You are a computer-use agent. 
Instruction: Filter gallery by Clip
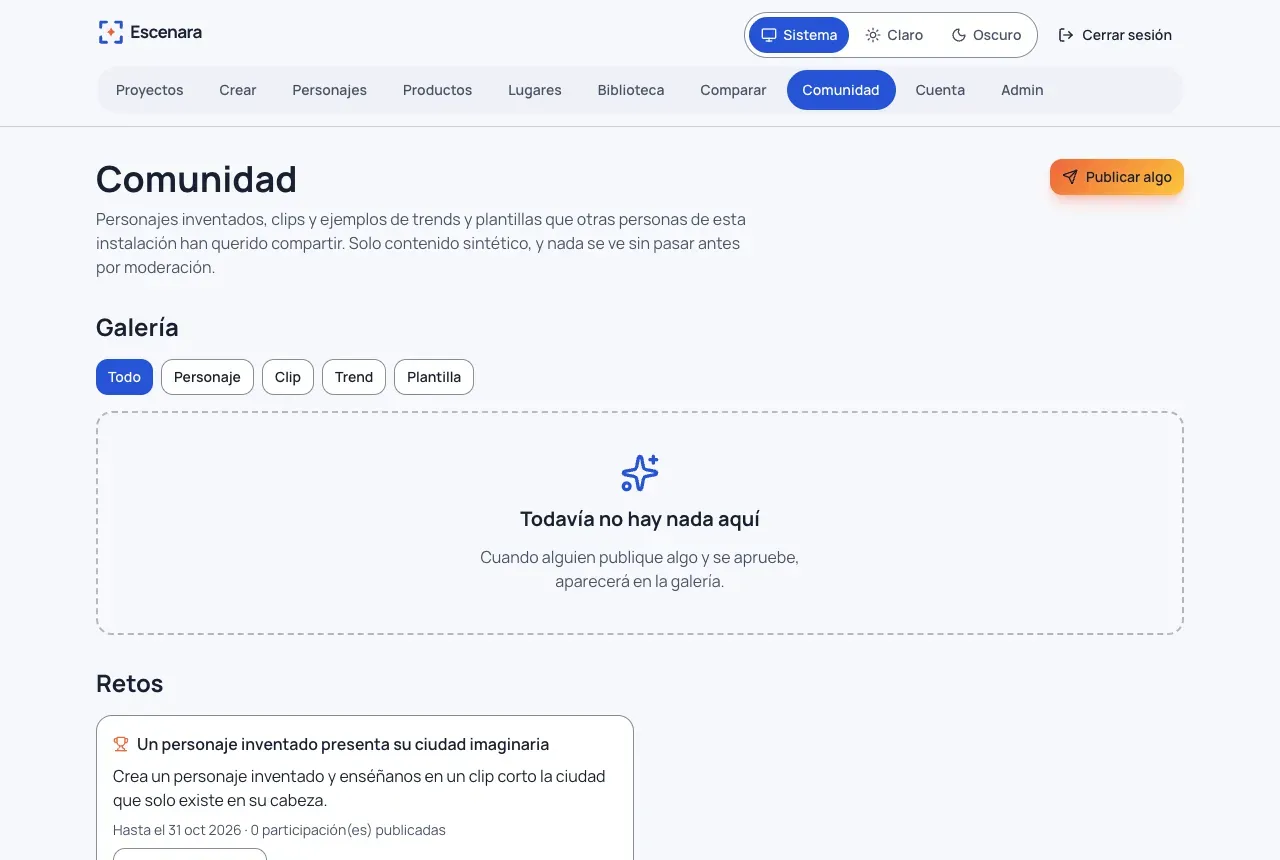click(288, 377)
